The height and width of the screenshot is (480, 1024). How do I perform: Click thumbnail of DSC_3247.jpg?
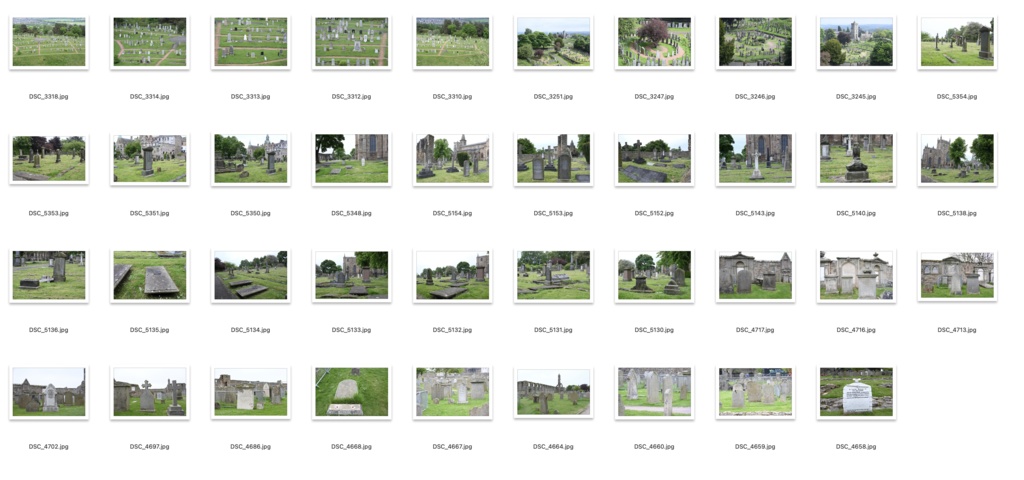point(654,42)
